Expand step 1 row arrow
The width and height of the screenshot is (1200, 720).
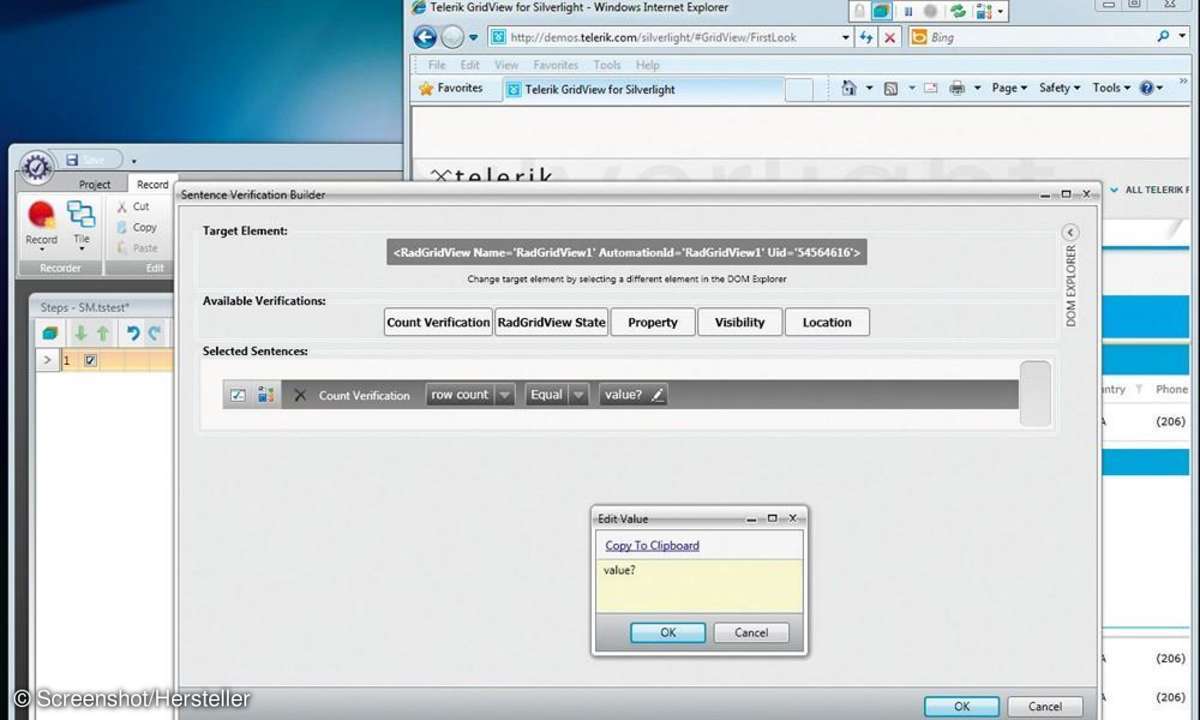click(x=46, y=360)
